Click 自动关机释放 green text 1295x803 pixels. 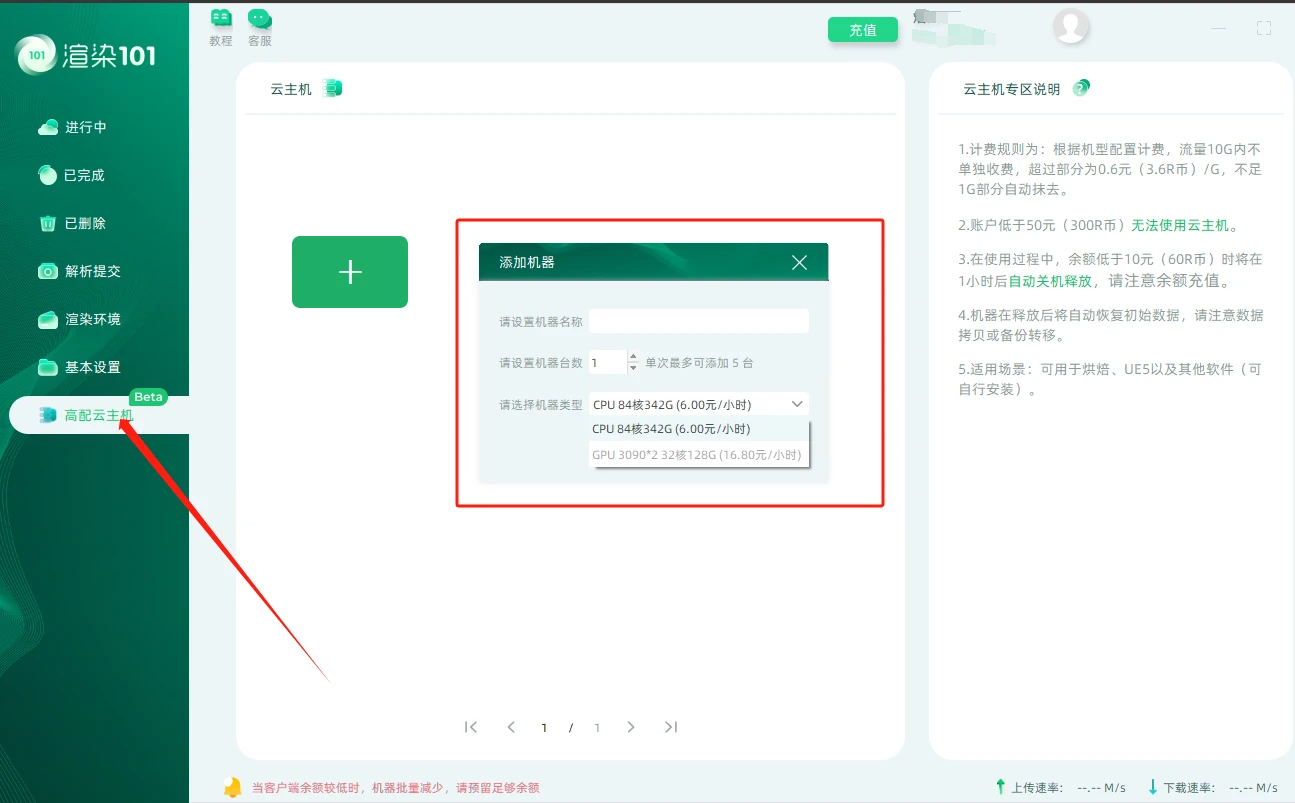(x=1049, y=282)
